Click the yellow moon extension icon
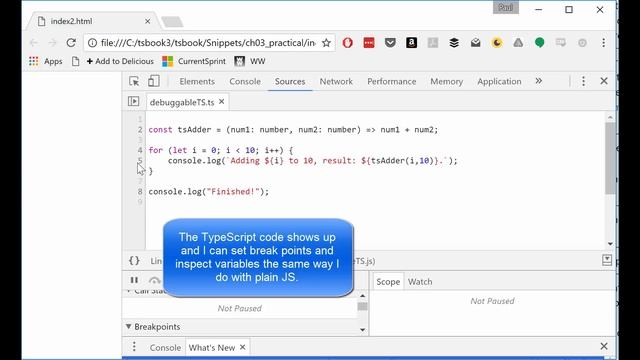 497,42
